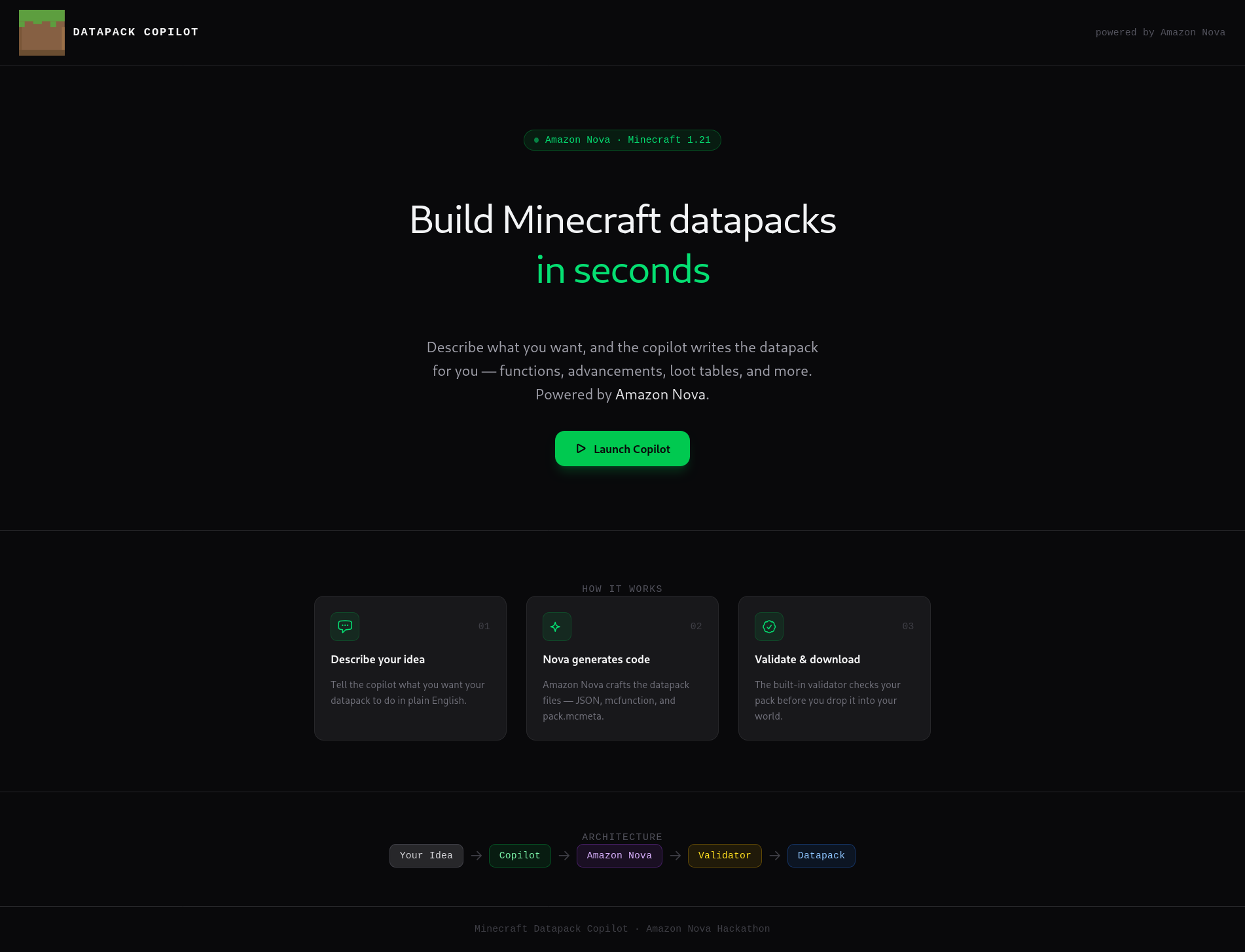Click the '03' step number
This screenshot has height=952, width=1245.
tap(909, 627)
